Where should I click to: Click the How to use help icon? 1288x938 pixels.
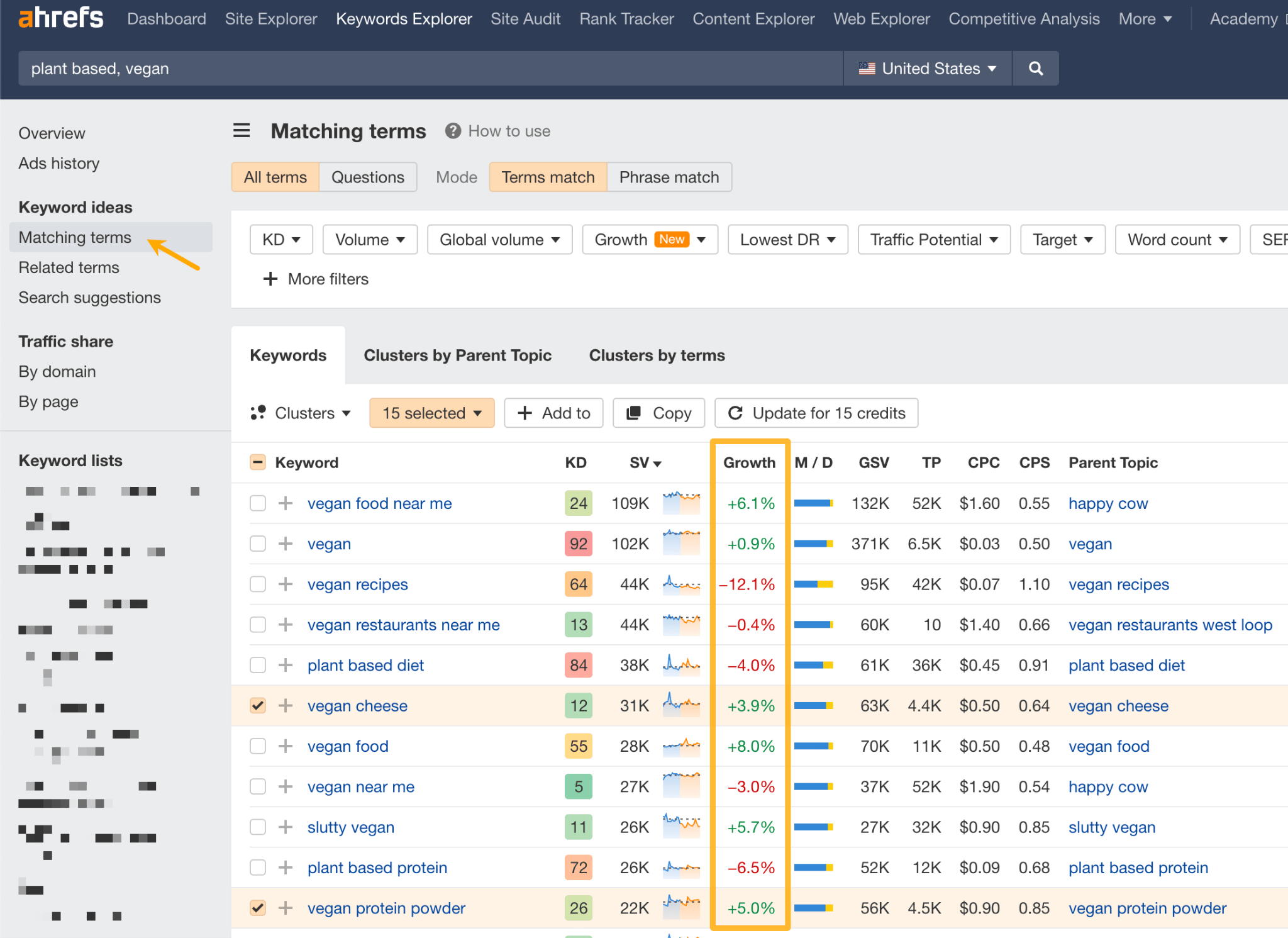pos(453,130)
